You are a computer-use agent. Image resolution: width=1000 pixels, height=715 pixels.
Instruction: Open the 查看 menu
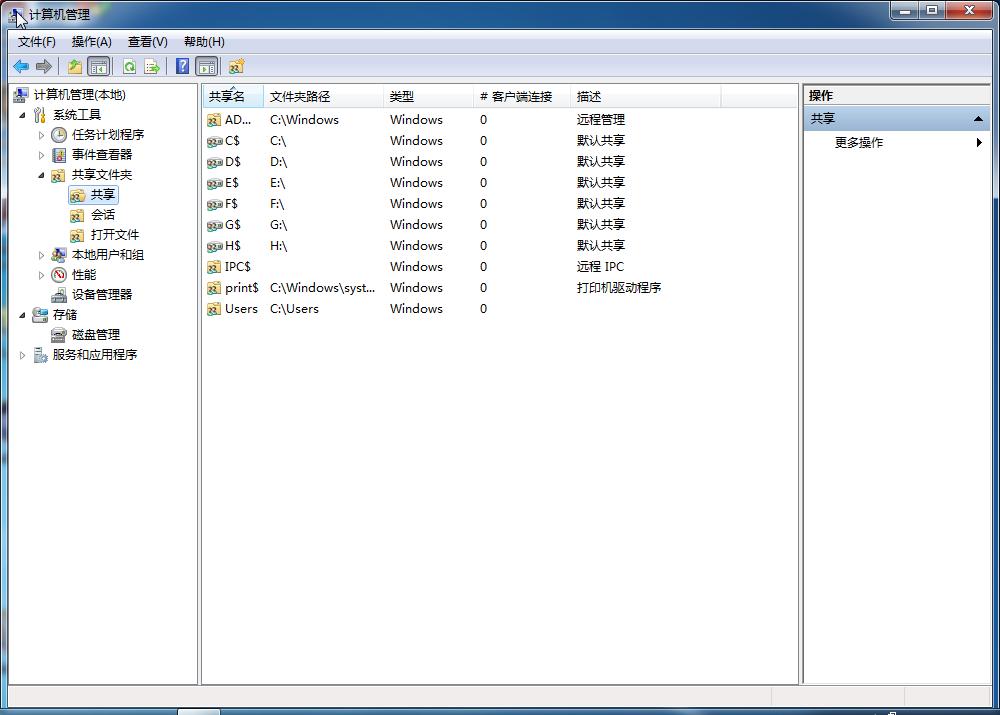coord(146,41)
